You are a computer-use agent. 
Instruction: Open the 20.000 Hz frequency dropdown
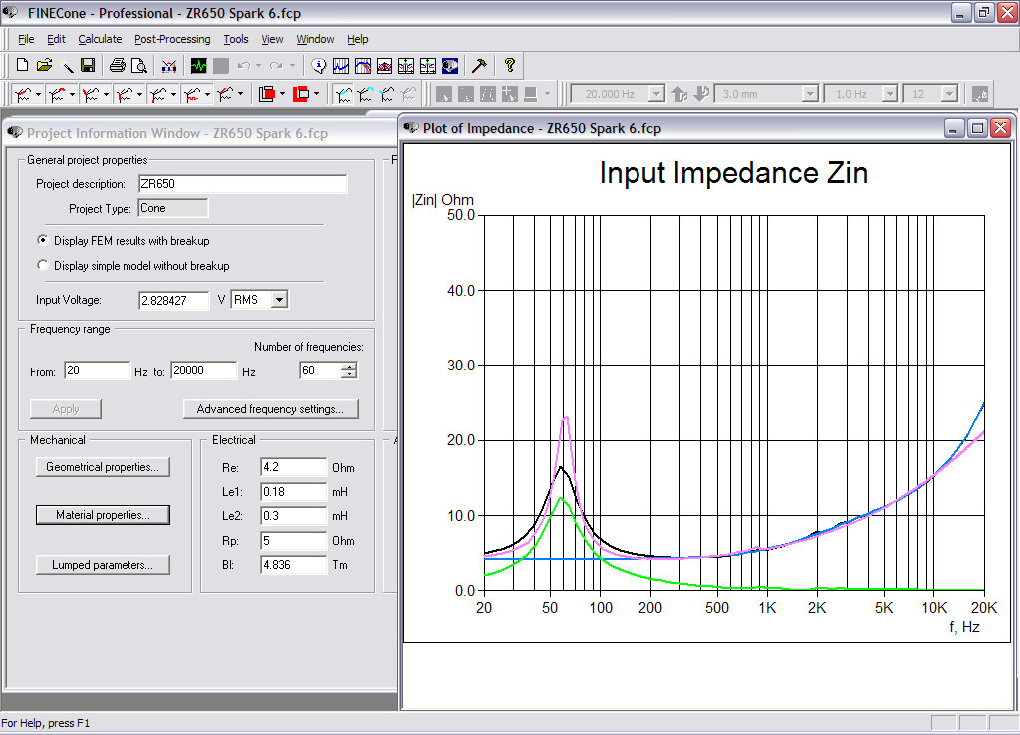coord(656,94)
